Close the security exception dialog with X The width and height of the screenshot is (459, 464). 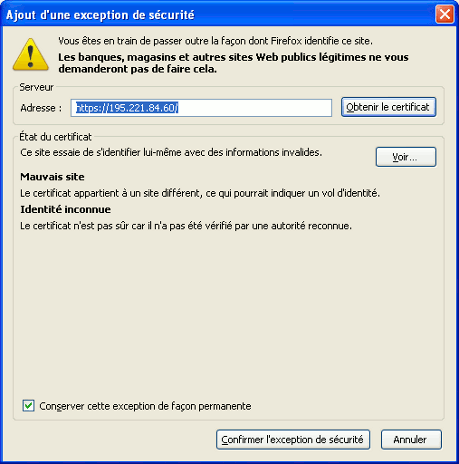pos(445,14)
